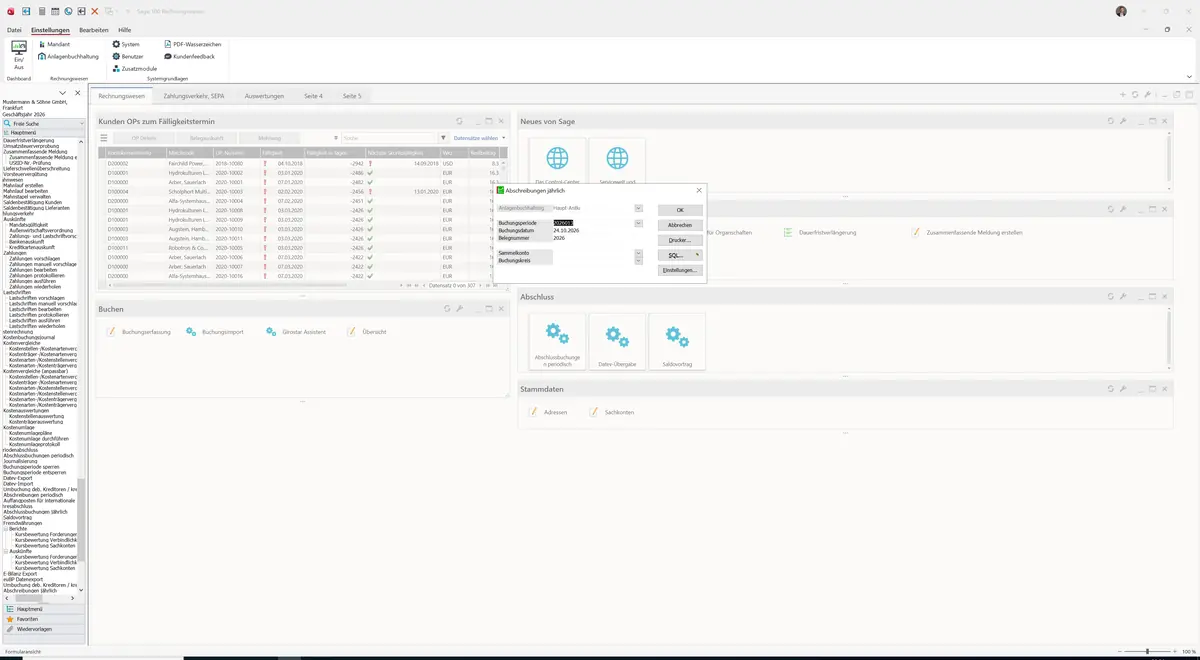Open Zusatzmodule in the ribbon

coord(134,69)
